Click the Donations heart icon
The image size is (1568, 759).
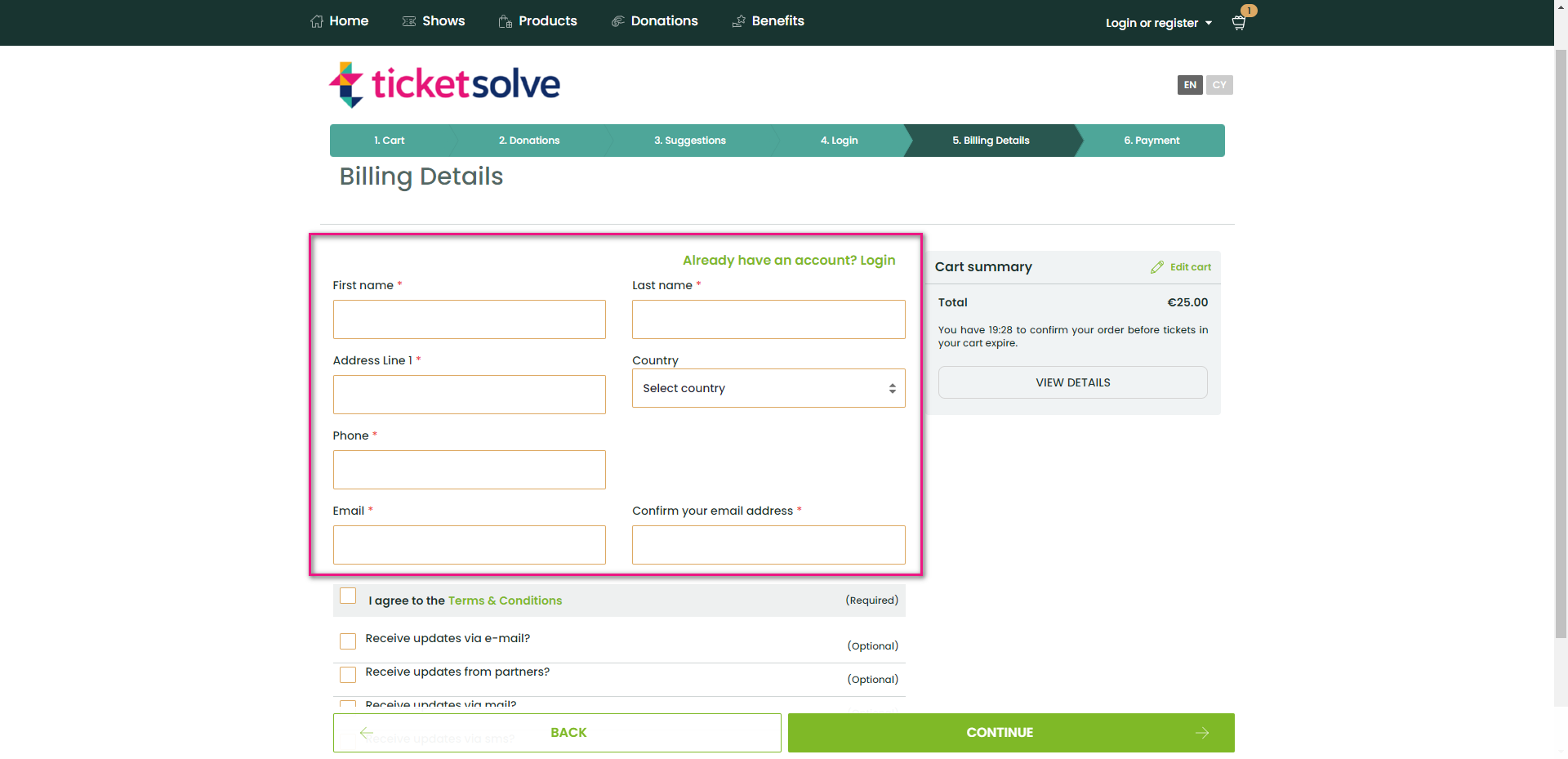pos(617,20)
